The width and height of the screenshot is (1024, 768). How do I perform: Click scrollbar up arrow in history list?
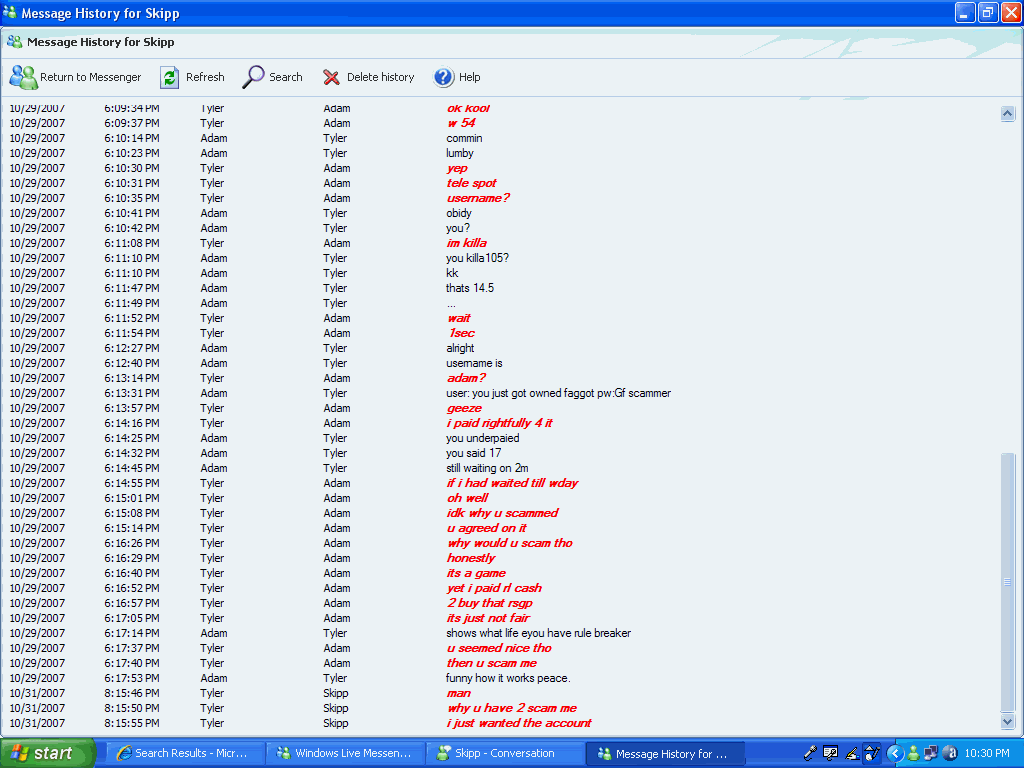pyautogui.click(x=1008, y=114)
